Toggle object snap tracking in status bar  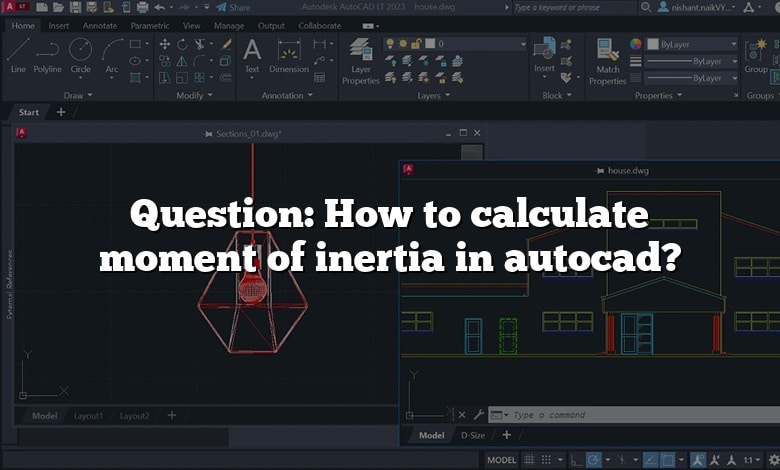[x=650, y=460]
